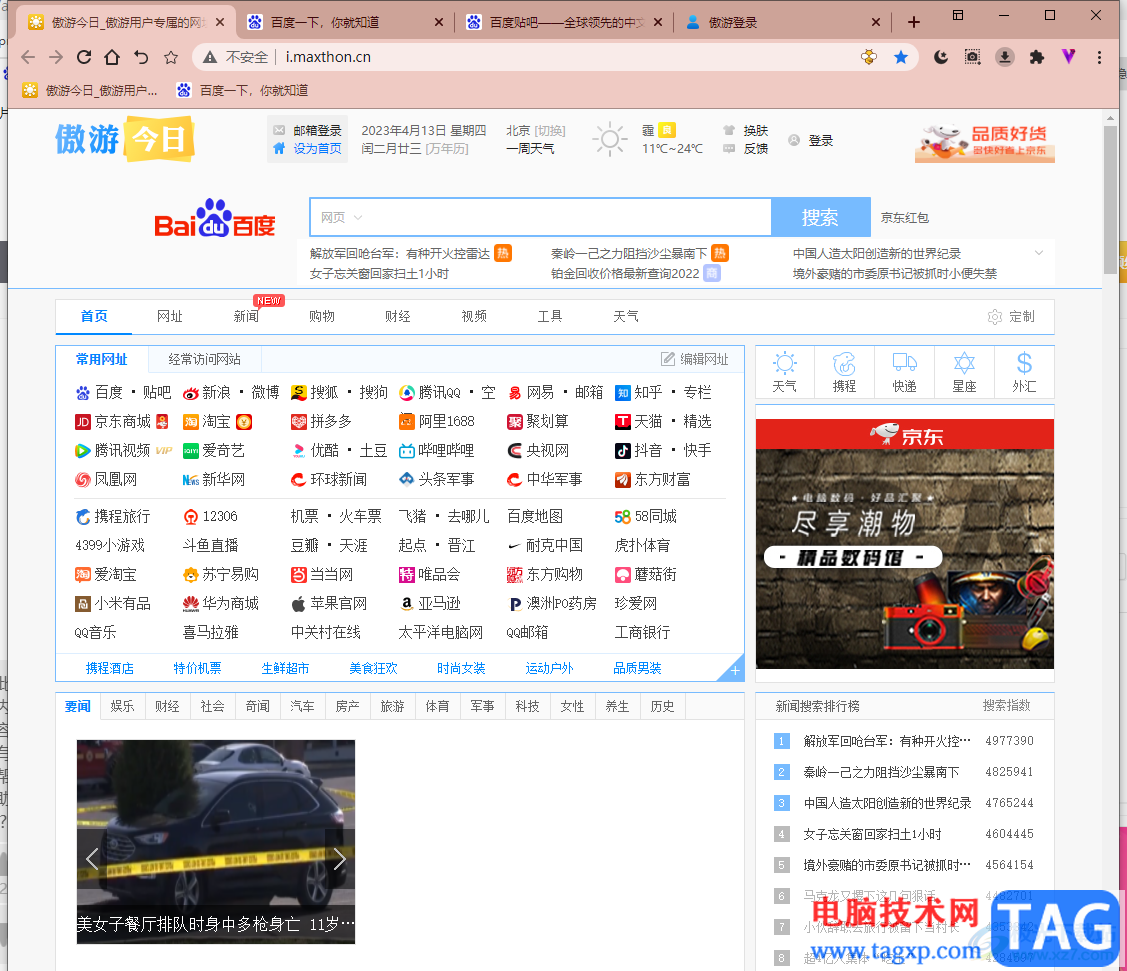Switch to 百度贴吧 browser tab

[x=564, y=22]
